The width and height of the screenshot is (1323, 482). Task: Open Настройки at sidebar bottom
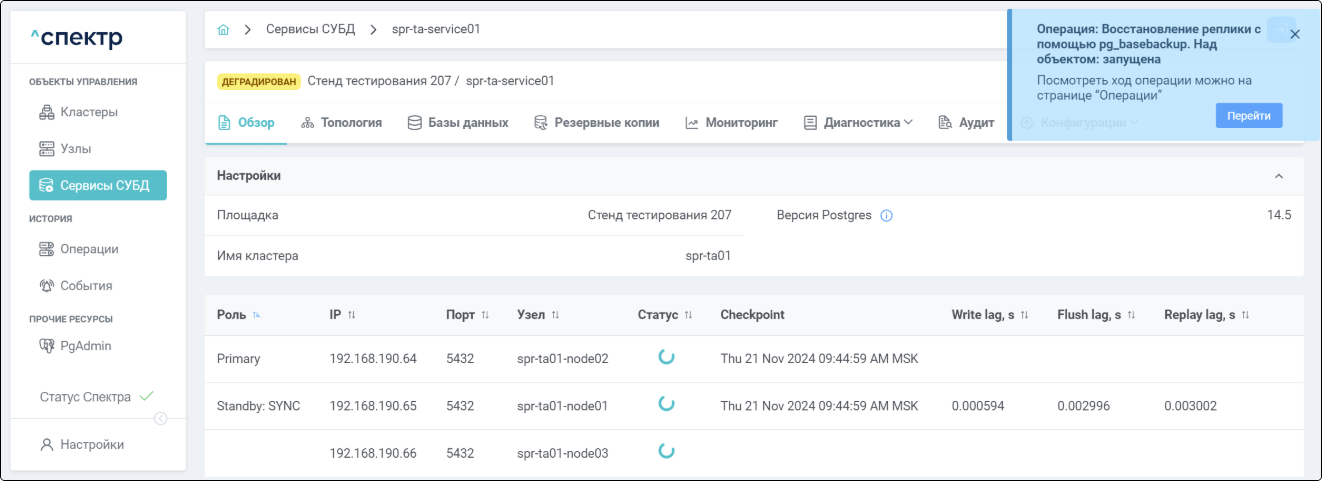(91, 445)
